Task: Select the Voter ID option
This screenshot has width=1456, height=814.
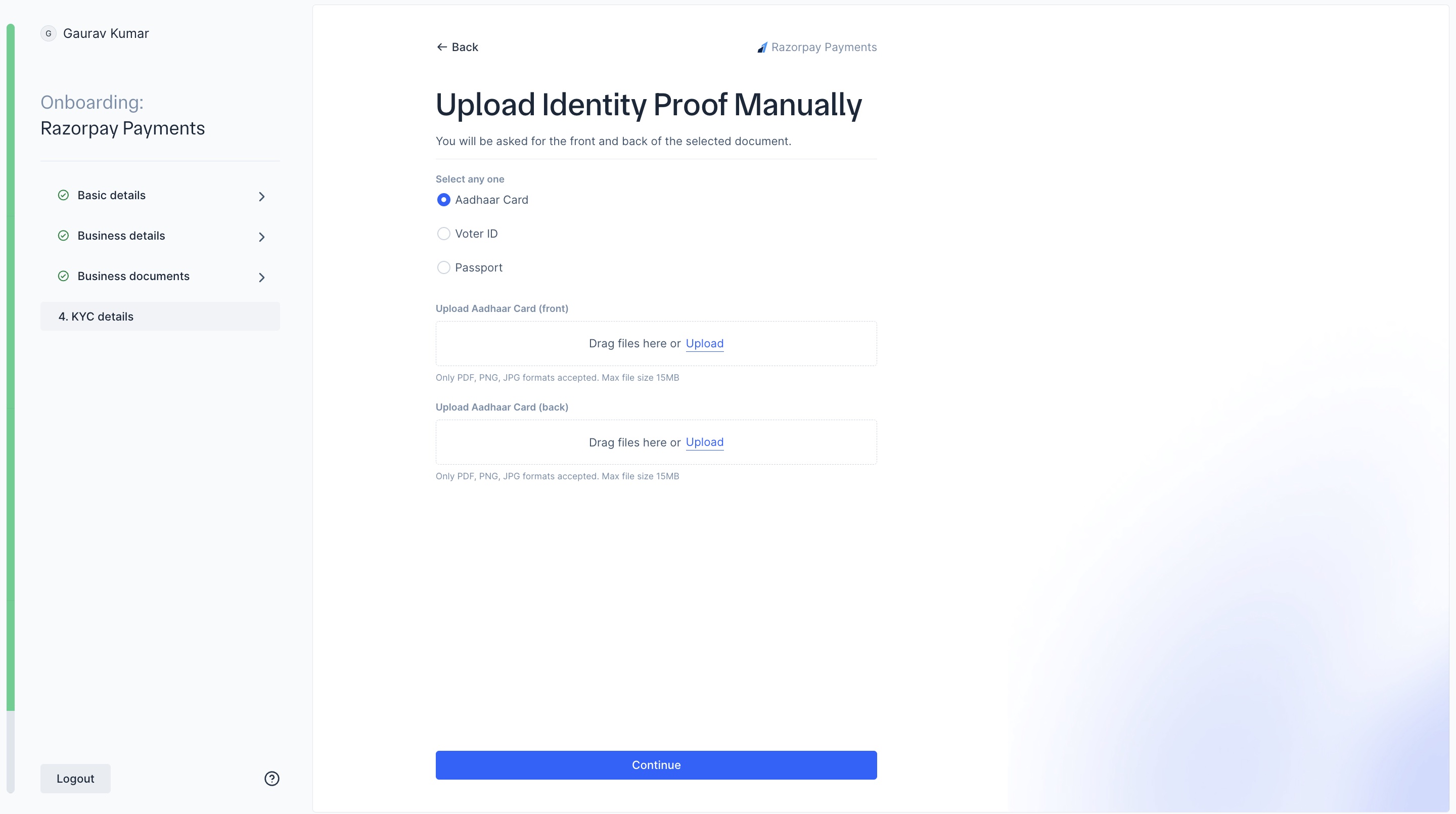Action: click(x=444, y=234)
